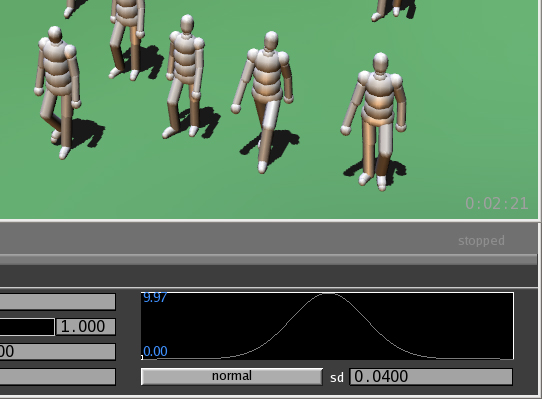Click the 0:02:21 timecode display

point(497,204)
